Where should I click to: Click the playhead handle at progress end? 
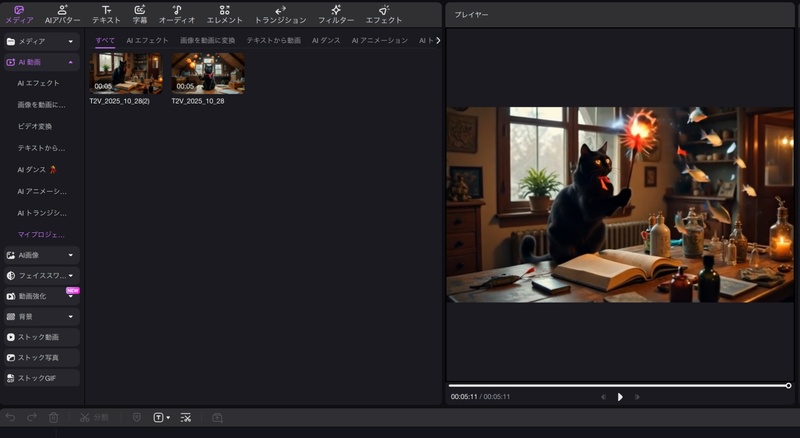point(788,386)
